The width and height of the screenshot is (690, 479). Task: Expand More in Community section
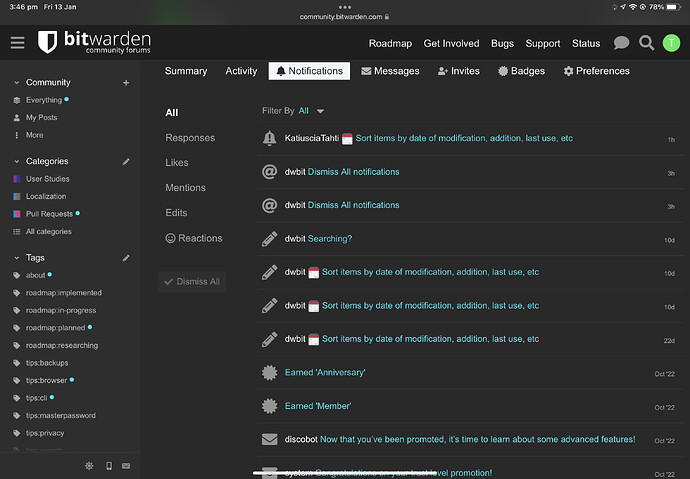(x=34, y=135)
